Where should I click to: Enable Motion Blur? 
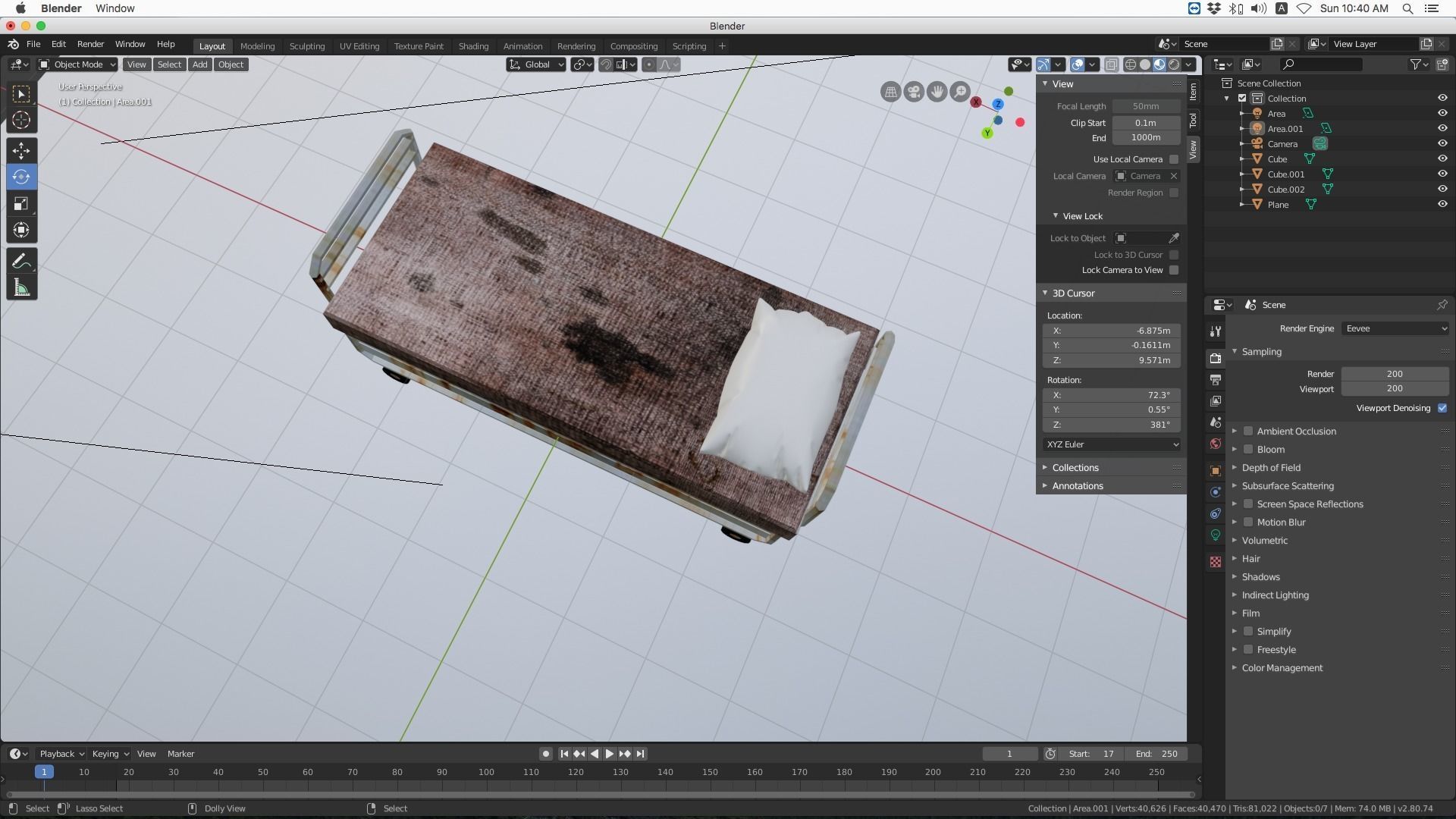1248,522
